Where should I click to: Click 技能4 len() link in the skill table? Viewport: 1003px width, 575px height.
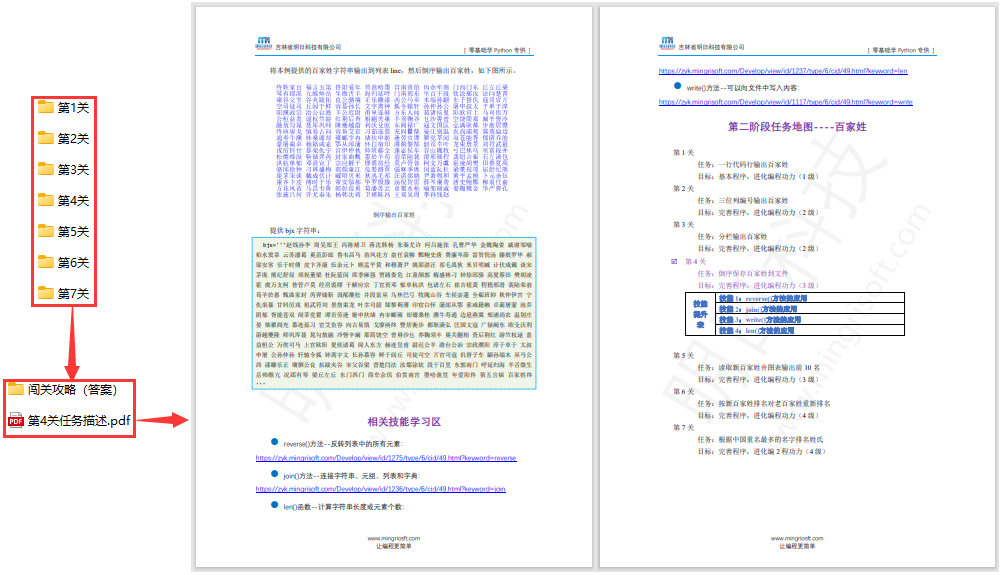(756, 331)
